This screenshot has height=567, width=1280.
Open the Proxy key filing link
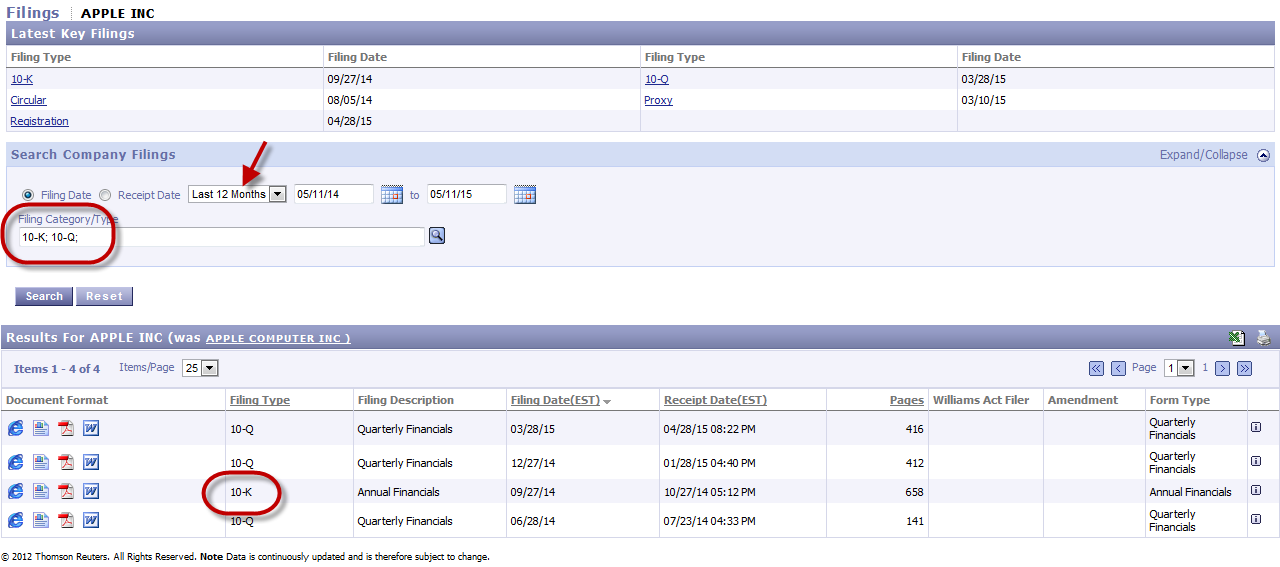659,100
